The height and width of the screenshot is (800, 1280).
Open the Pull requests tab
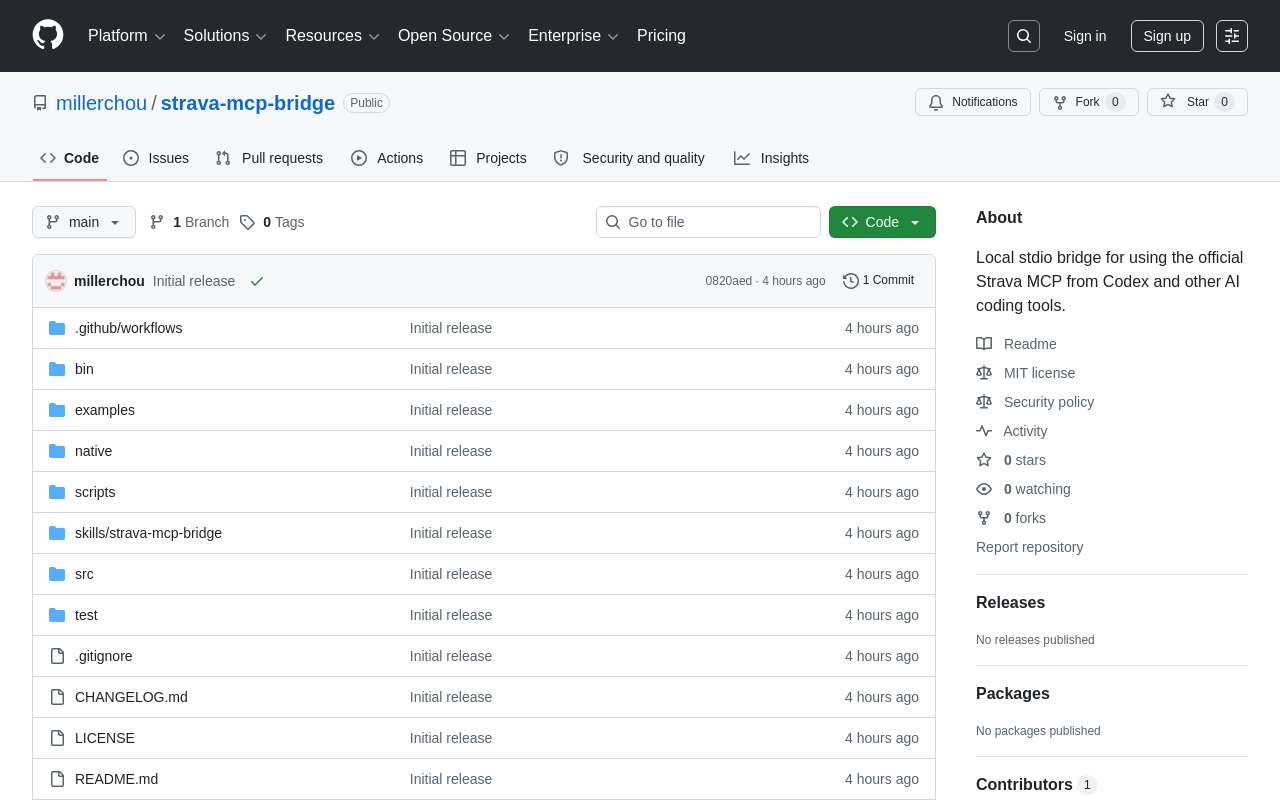pyautogui.click(x=269, y=158)
